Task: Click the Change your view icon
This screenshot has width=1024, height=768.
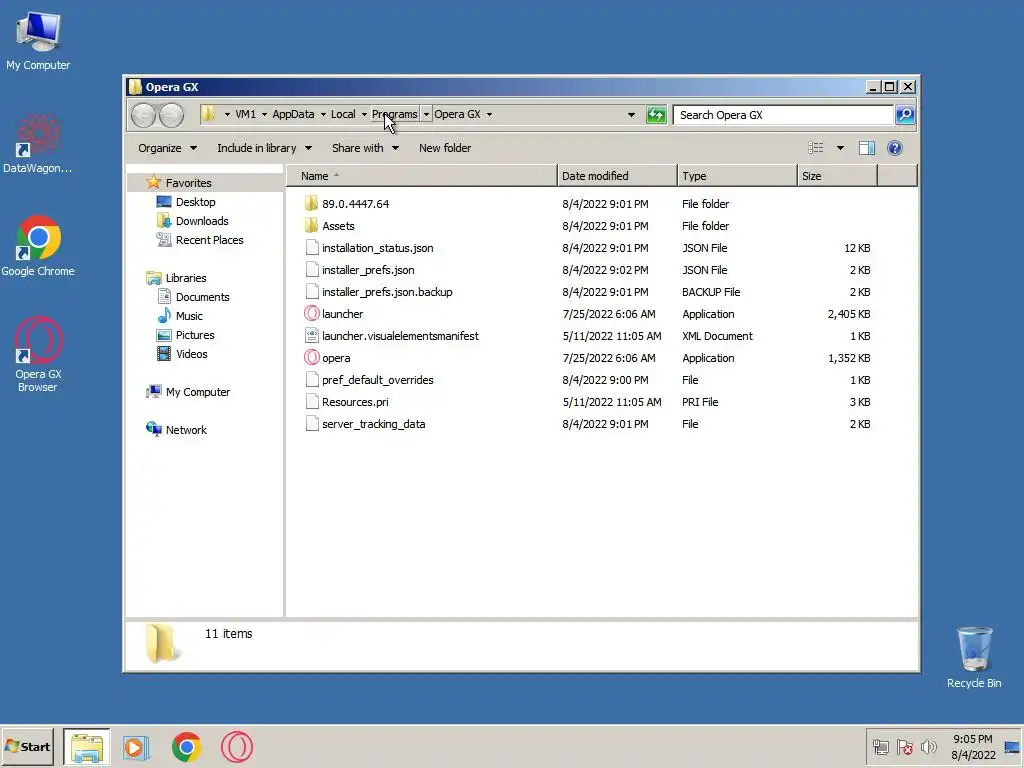Action: [816, 148]
